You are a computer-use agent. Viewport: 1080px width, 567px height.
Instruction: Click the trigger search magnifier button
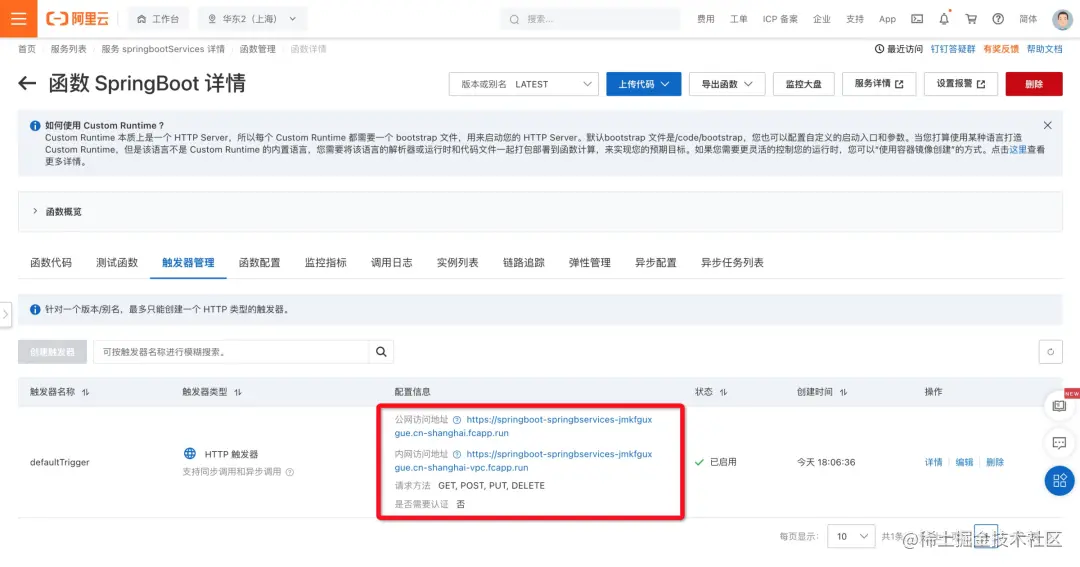point(381,352)
